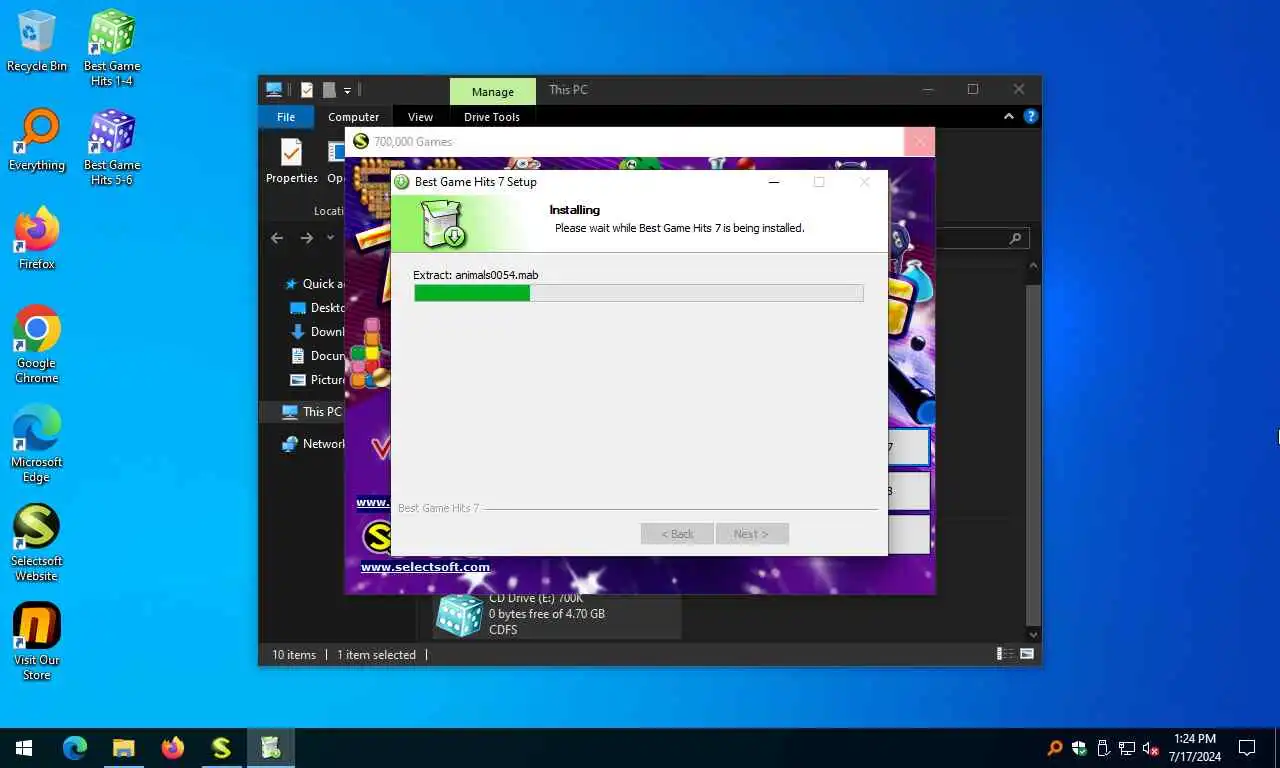The image size is (1280, 768).
Task: Click the search magnifier in Explorer
Action: pyautogui.click(x=1015, y=238)
